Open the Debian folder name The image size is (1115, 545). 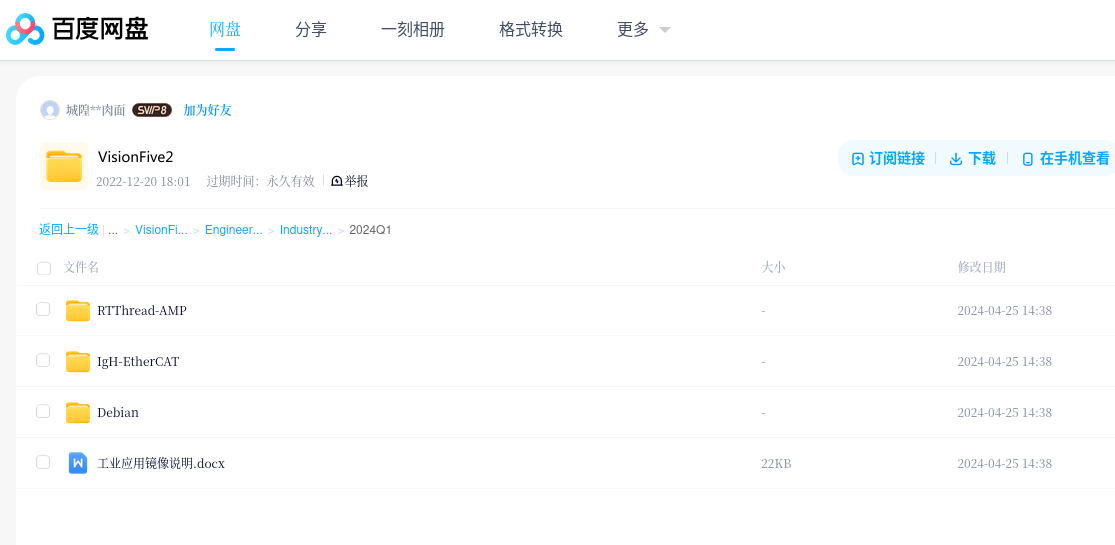tap(118, 413)
